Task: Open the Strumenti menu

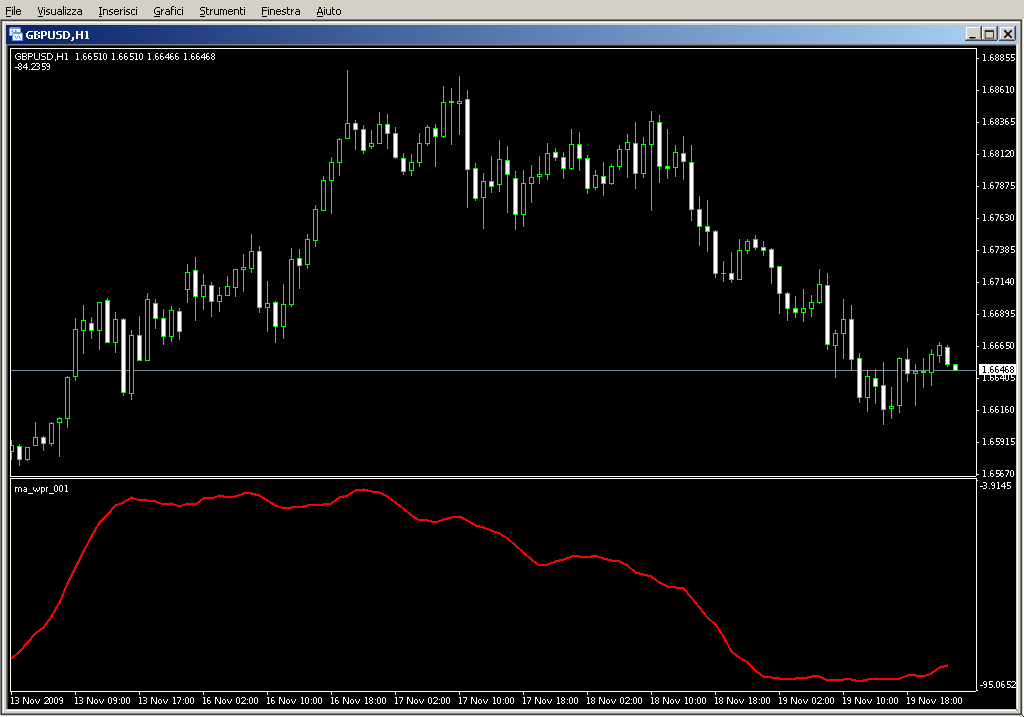Action: click(222, 11)
